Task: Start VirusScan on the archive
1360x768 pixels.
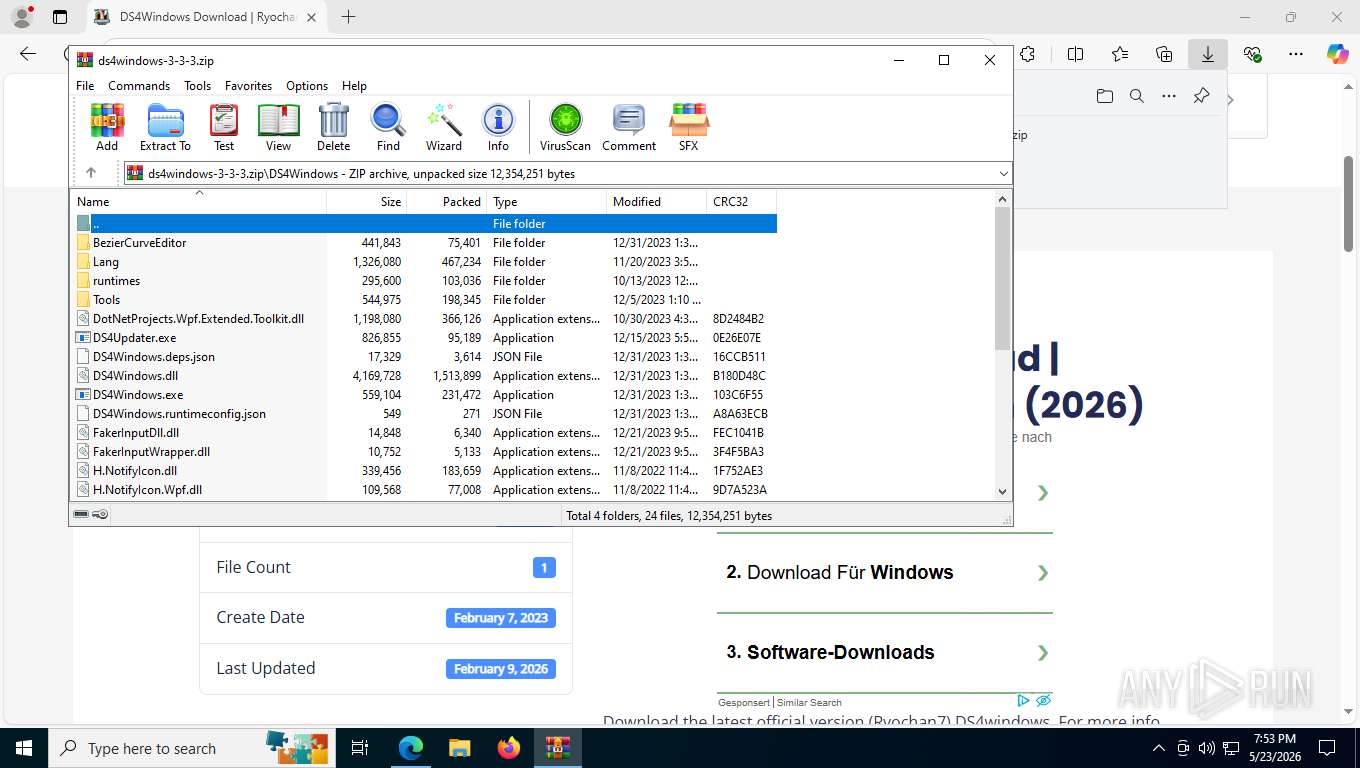Action: coord(565,127)
